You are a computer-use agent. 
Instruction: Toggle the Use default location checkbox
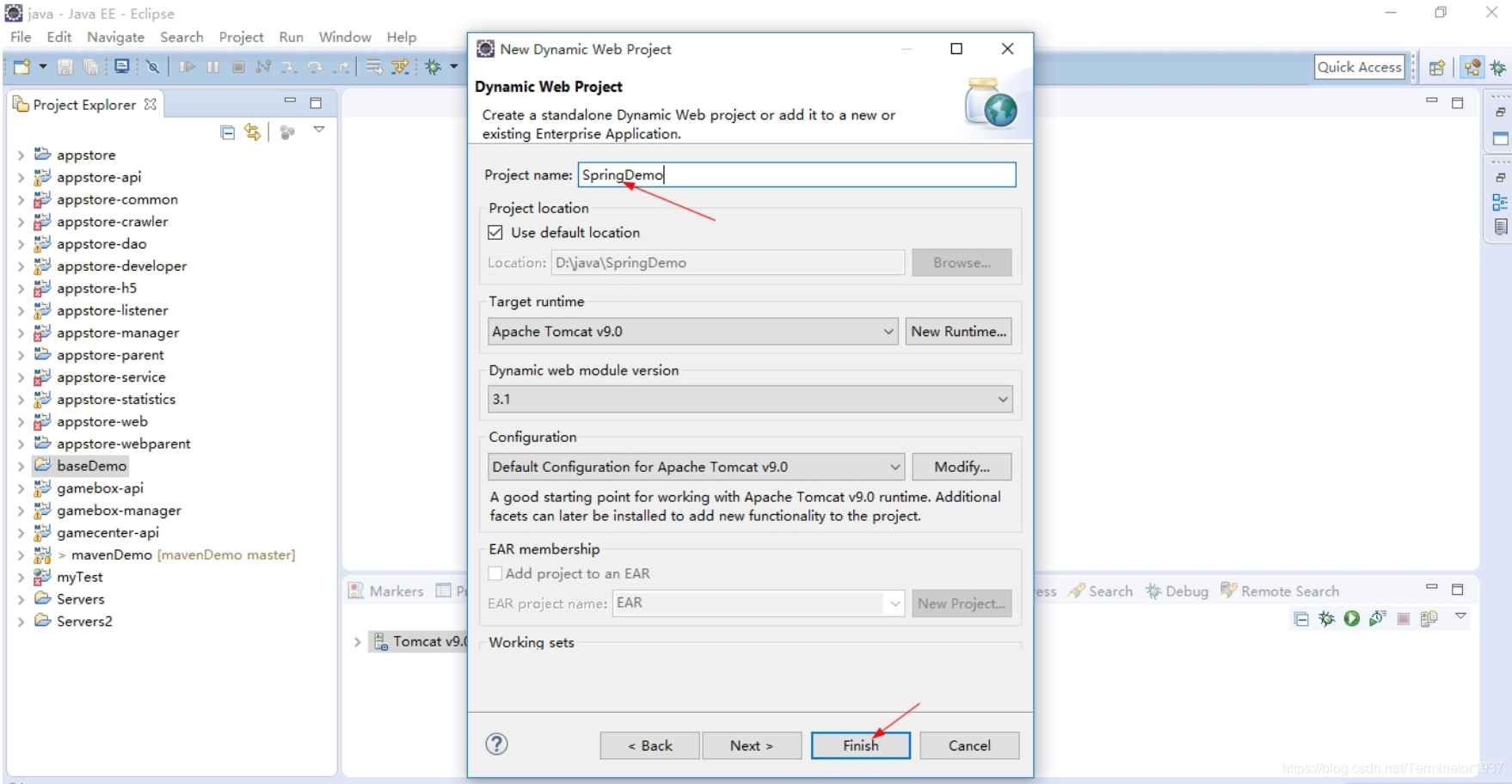point(495,232)
